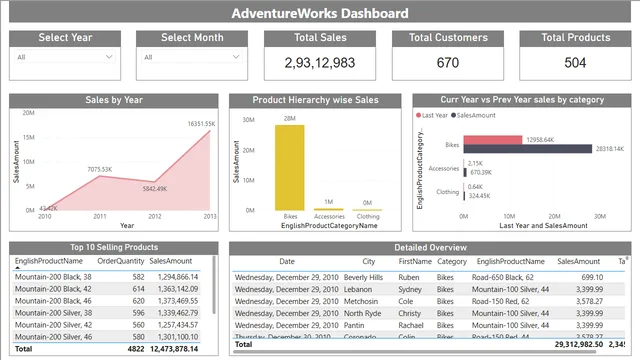
Task: Select the Clothing bar in Product Hierarchy chart
Action: tap(367, 210)
